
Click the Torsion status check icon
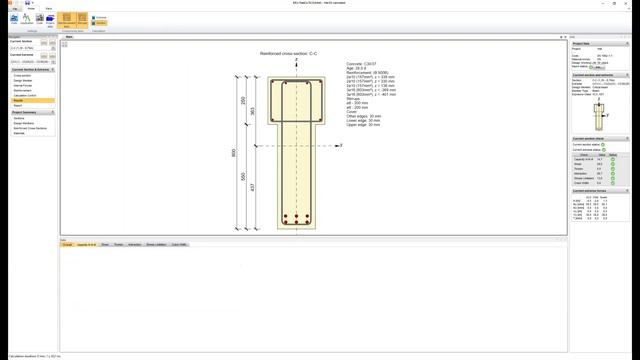[x=613, y=169]
